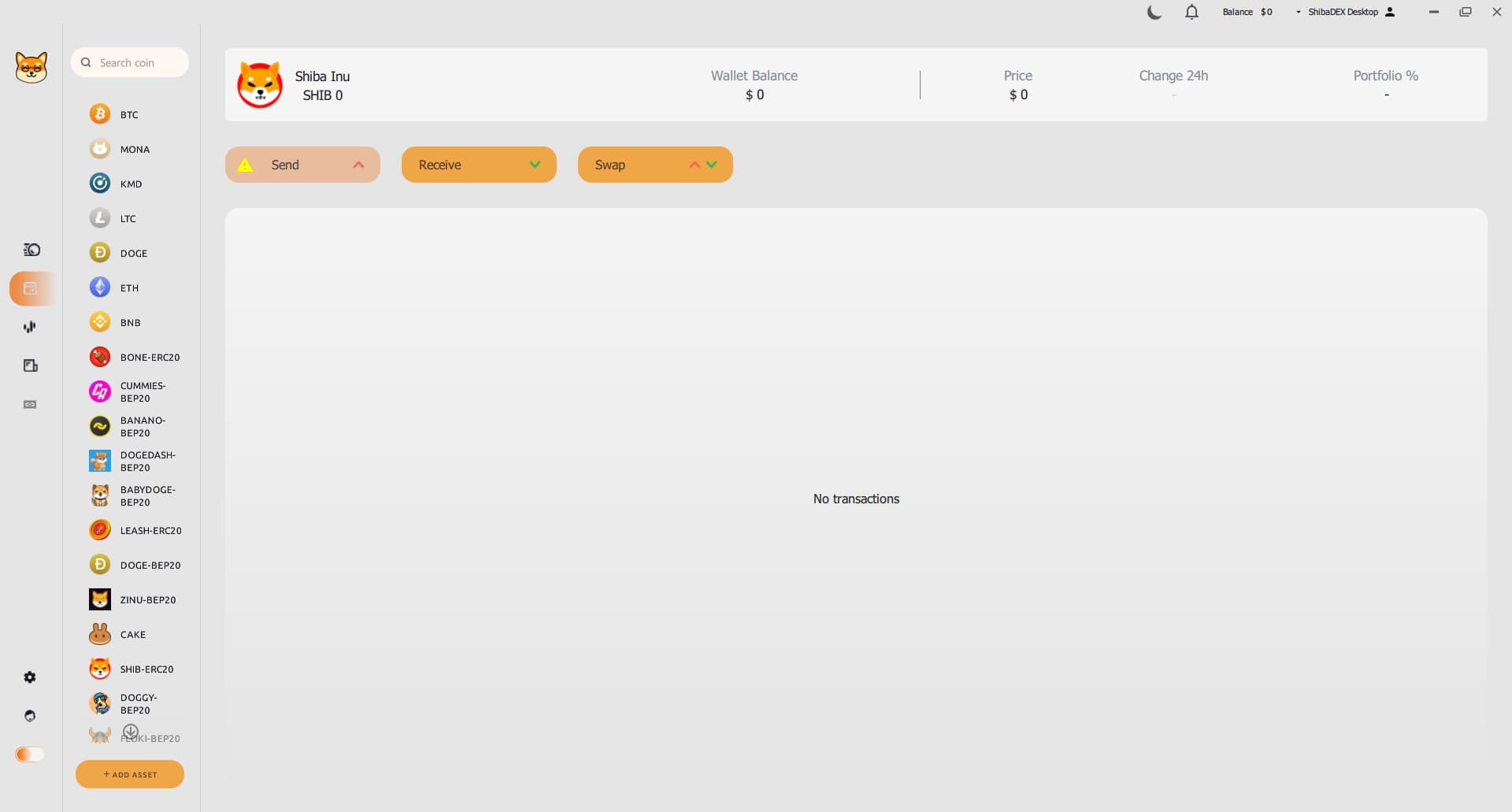Screen dimensions: 1512x812
Task: Open notifications bell
Action: tap(1191, 12)
